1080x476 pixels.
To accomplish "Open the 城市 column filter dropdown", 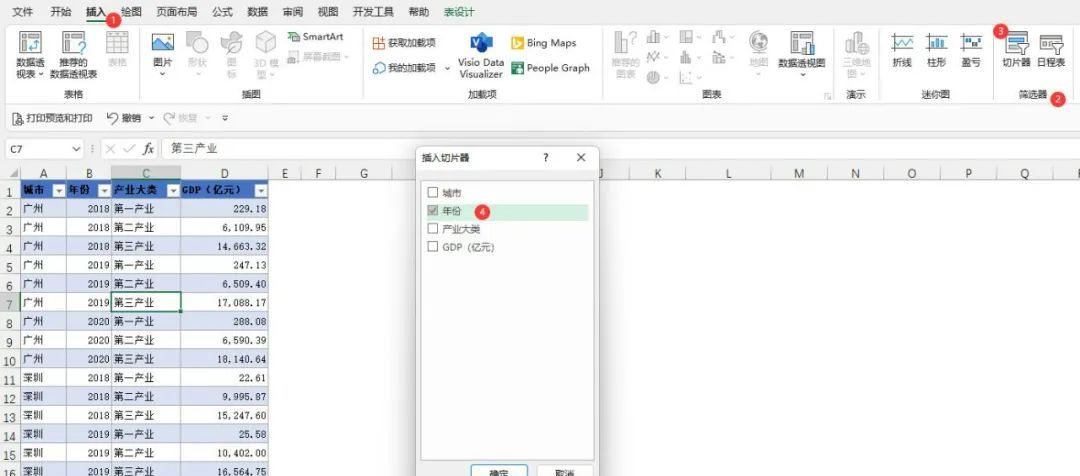I will pyautogui.click(x=58, y=191).
